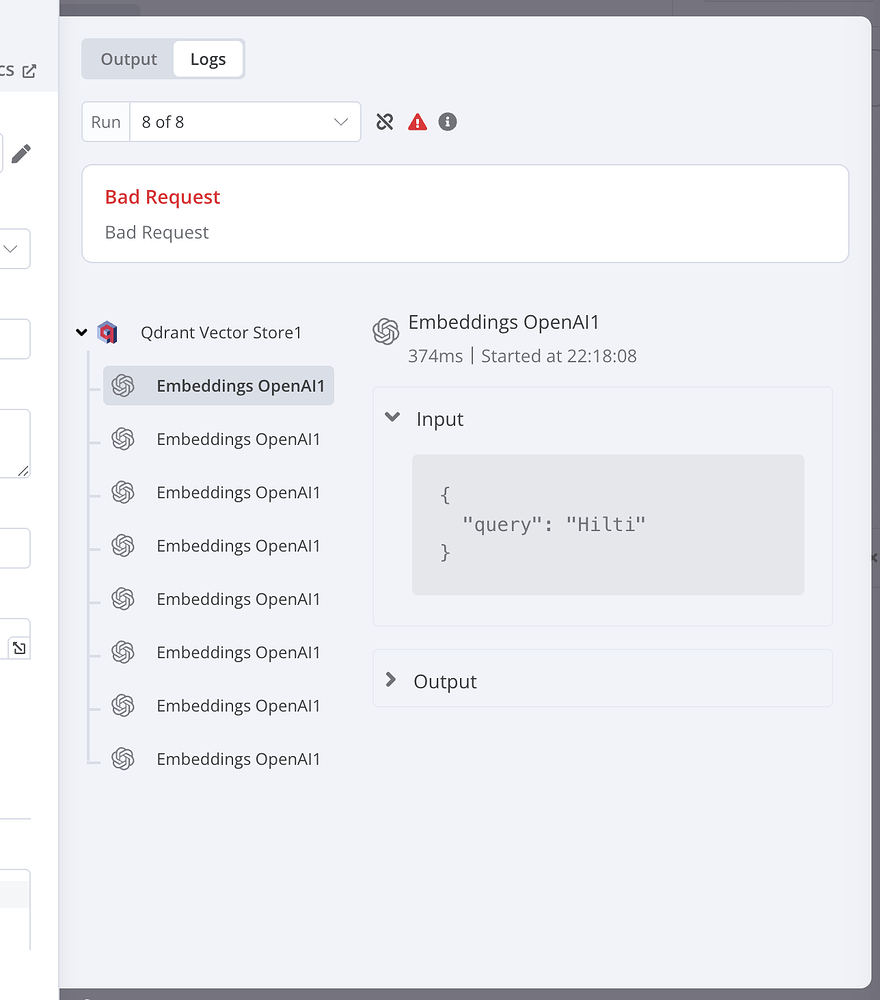The image size is (880, 1000).
Task: Click the query JSON input block
Action: (608, 524)
